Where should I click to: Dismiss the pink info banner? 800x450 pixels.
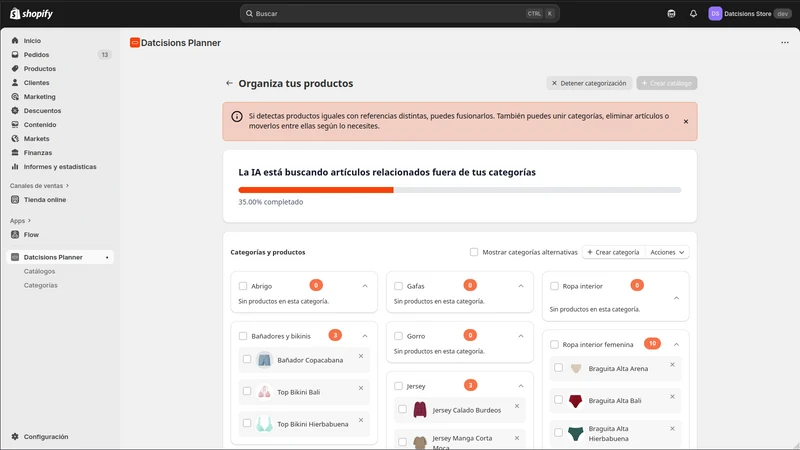pyautogui.click(x=686, y=121)
